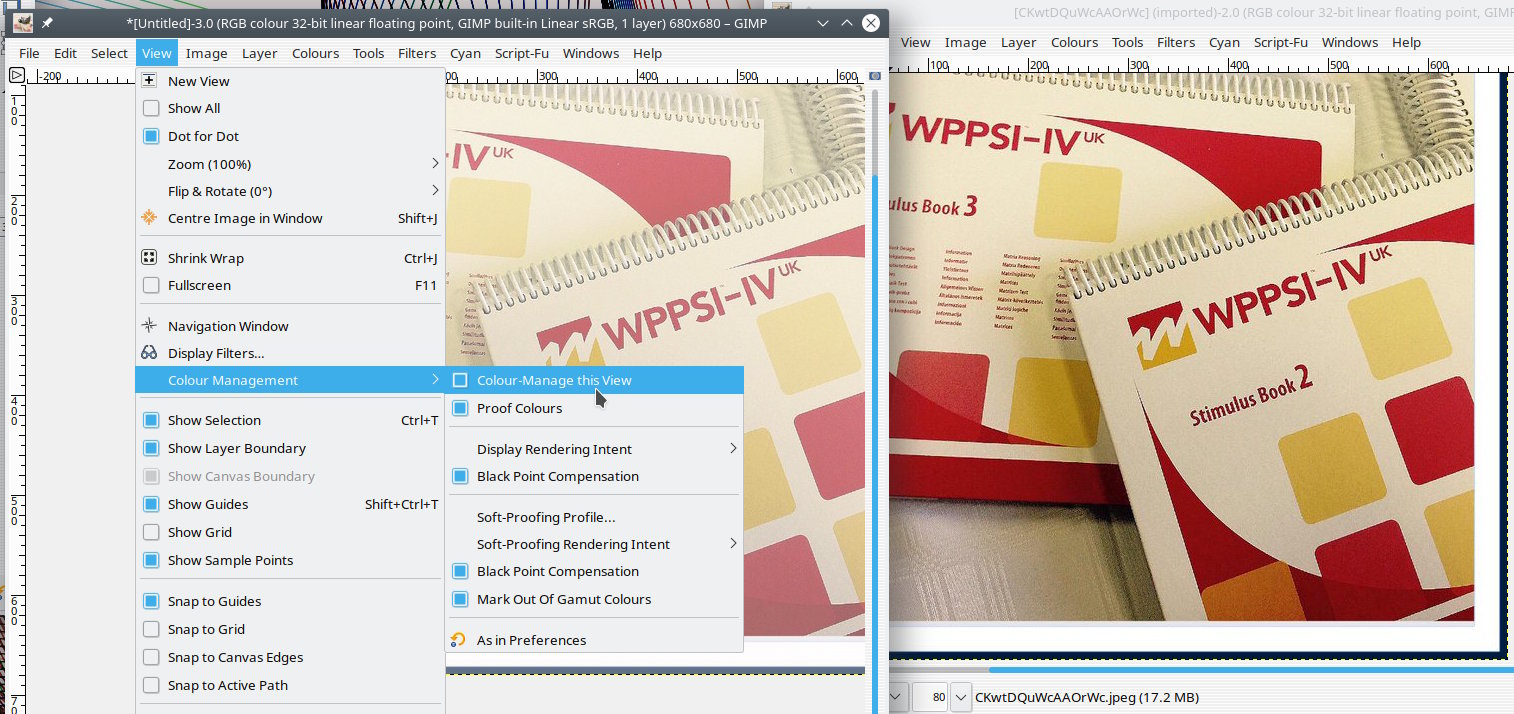
Task: Click the GIMP app icon in the title bar
Action: (23, 22)
